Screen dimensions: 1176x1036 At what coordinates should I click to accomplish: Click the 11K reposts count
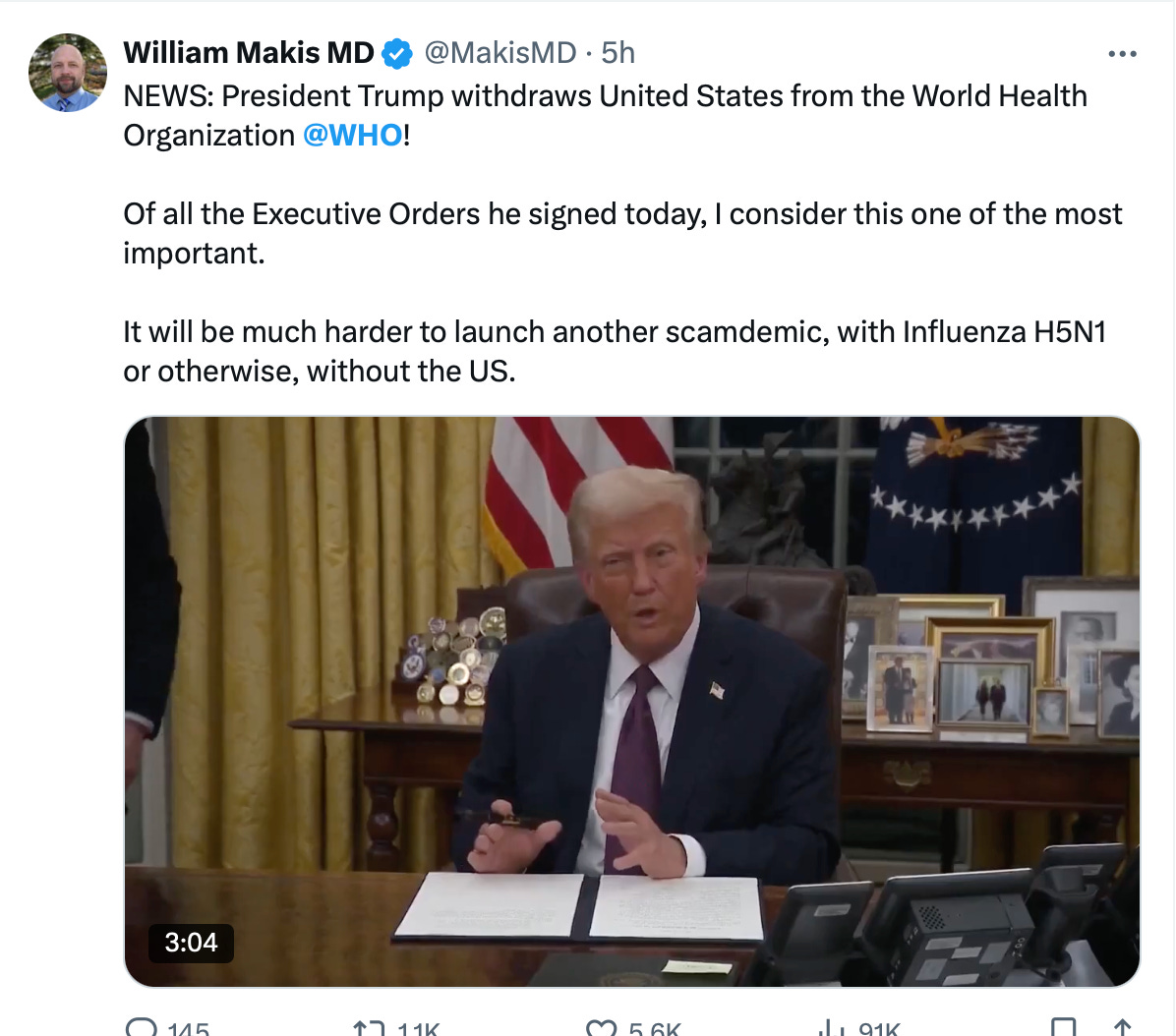[418, 1028]
